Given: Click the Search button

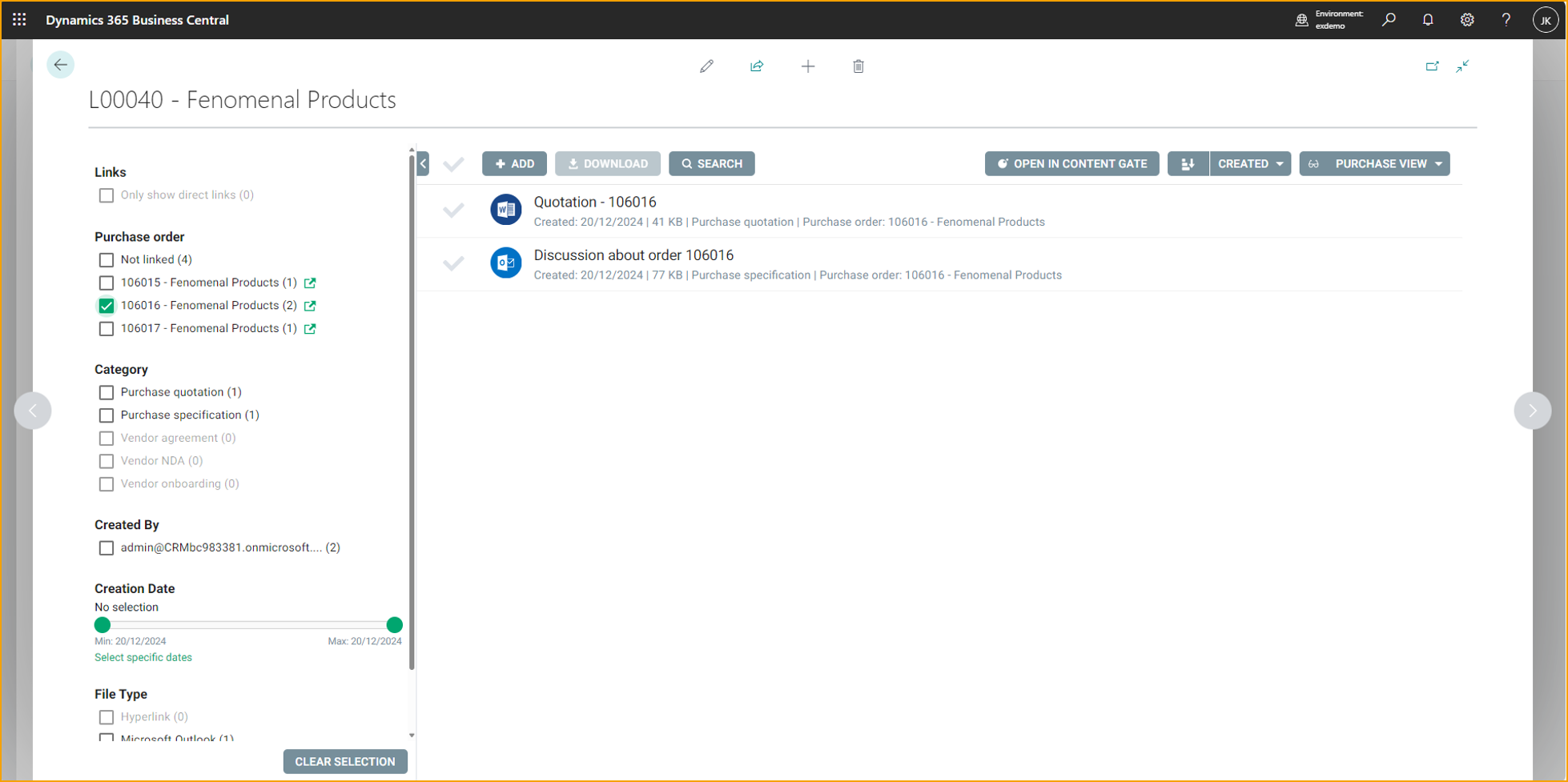Looking at the screenshot, I should point(711,164).
